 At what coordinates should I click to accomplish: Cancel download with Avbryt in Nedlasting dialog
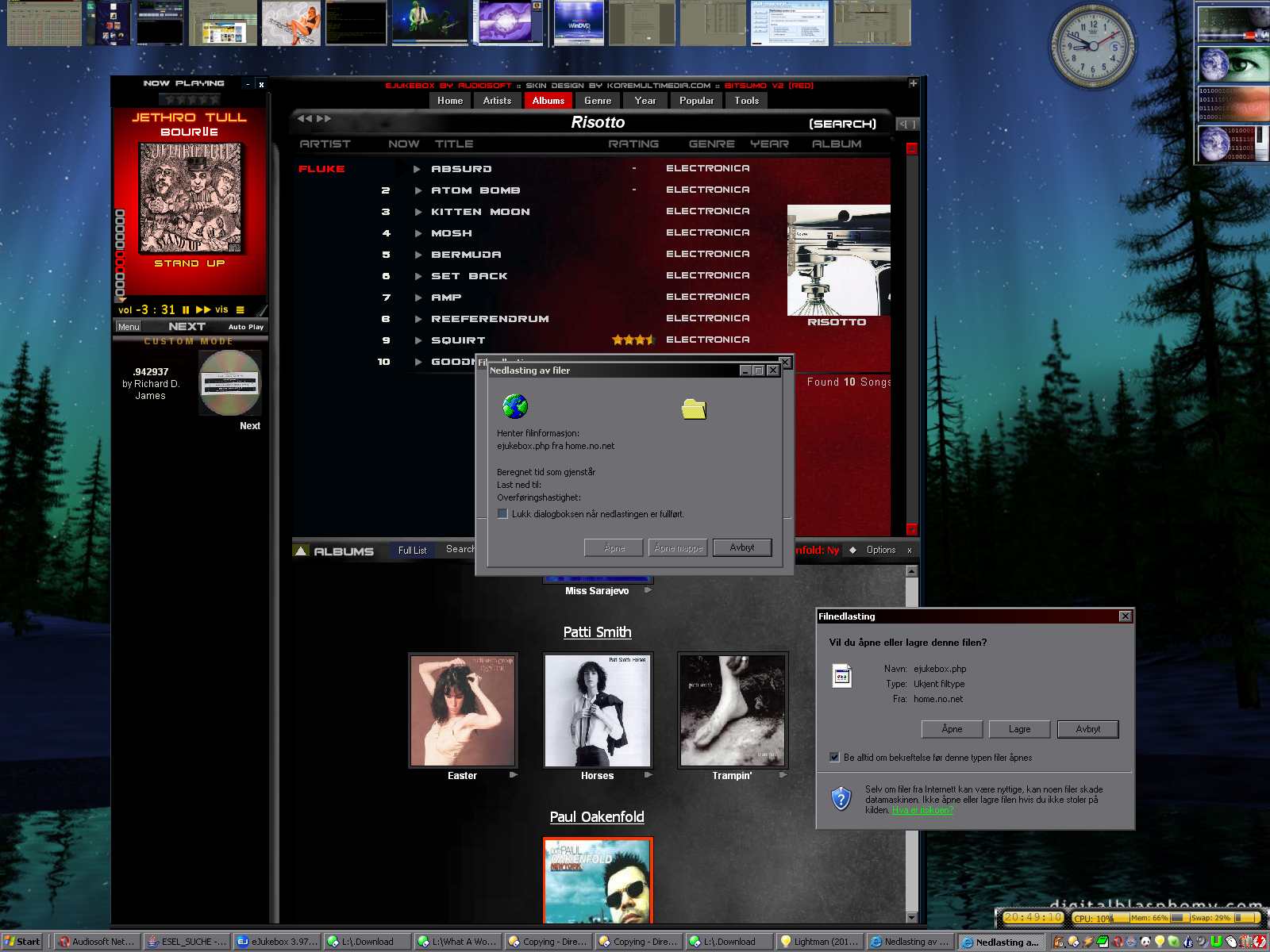pos(742,547)
